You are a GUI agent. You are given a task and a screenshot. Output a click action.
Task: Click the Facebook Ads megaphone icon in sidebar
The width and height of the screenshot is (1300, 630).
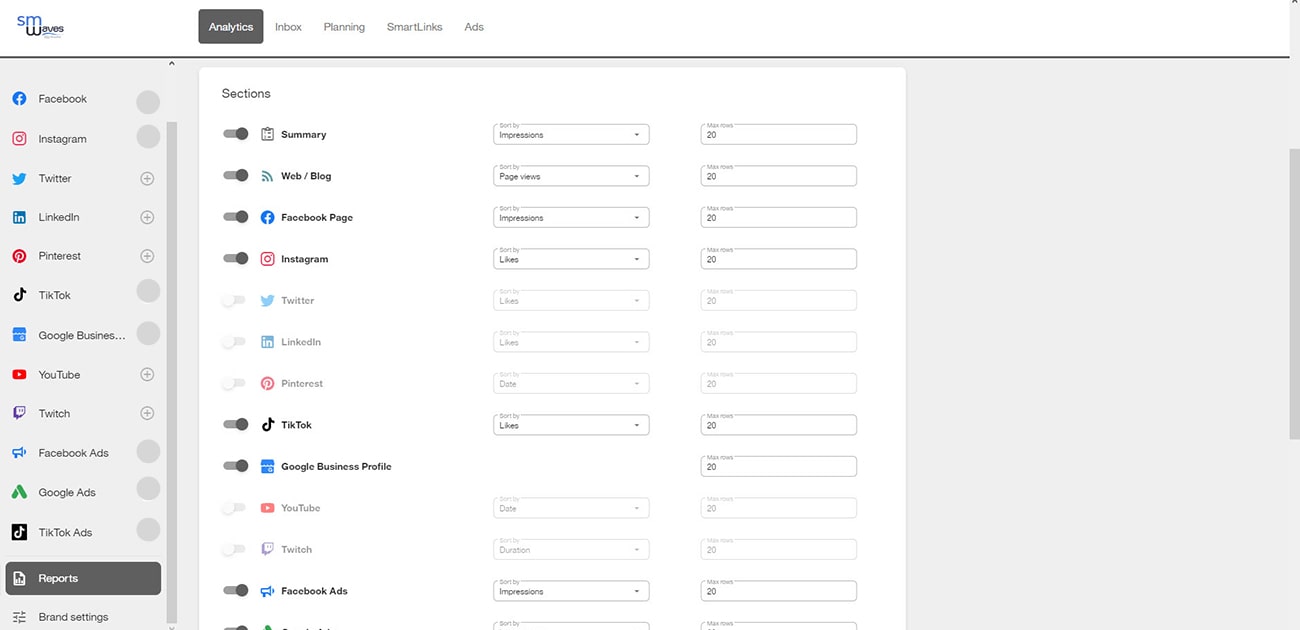[x=19, y=453]
